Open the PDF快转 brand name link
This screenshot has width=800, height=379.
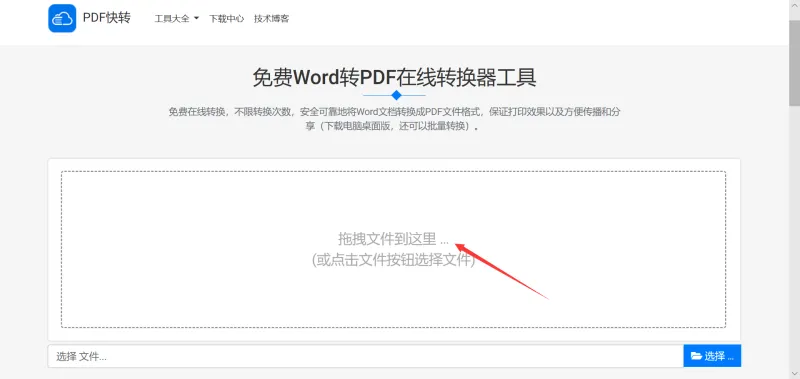click(107, 18)
